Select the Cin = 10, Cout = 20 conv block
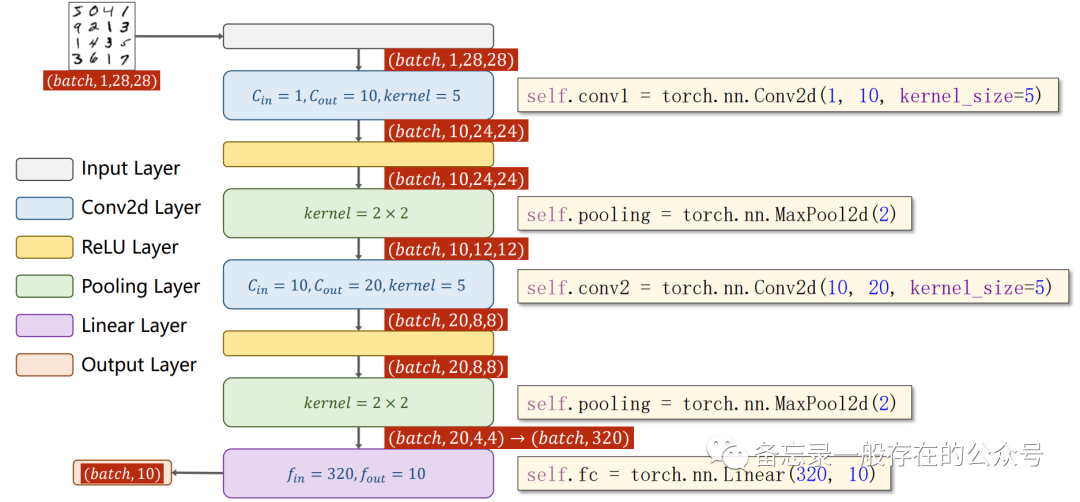The width and height of the screenshot is (1080, 502). [x=358, y=284]
